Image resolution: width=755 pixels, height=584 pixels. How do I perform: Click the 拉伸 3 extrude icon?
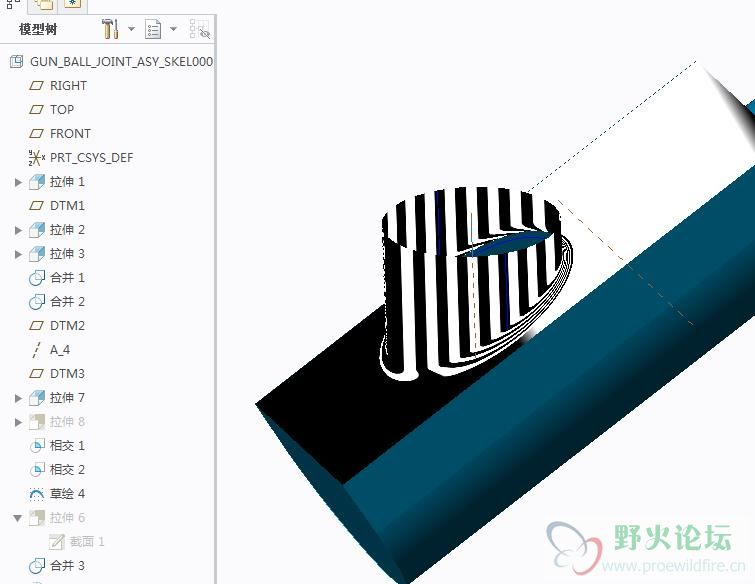click(37, 254)
